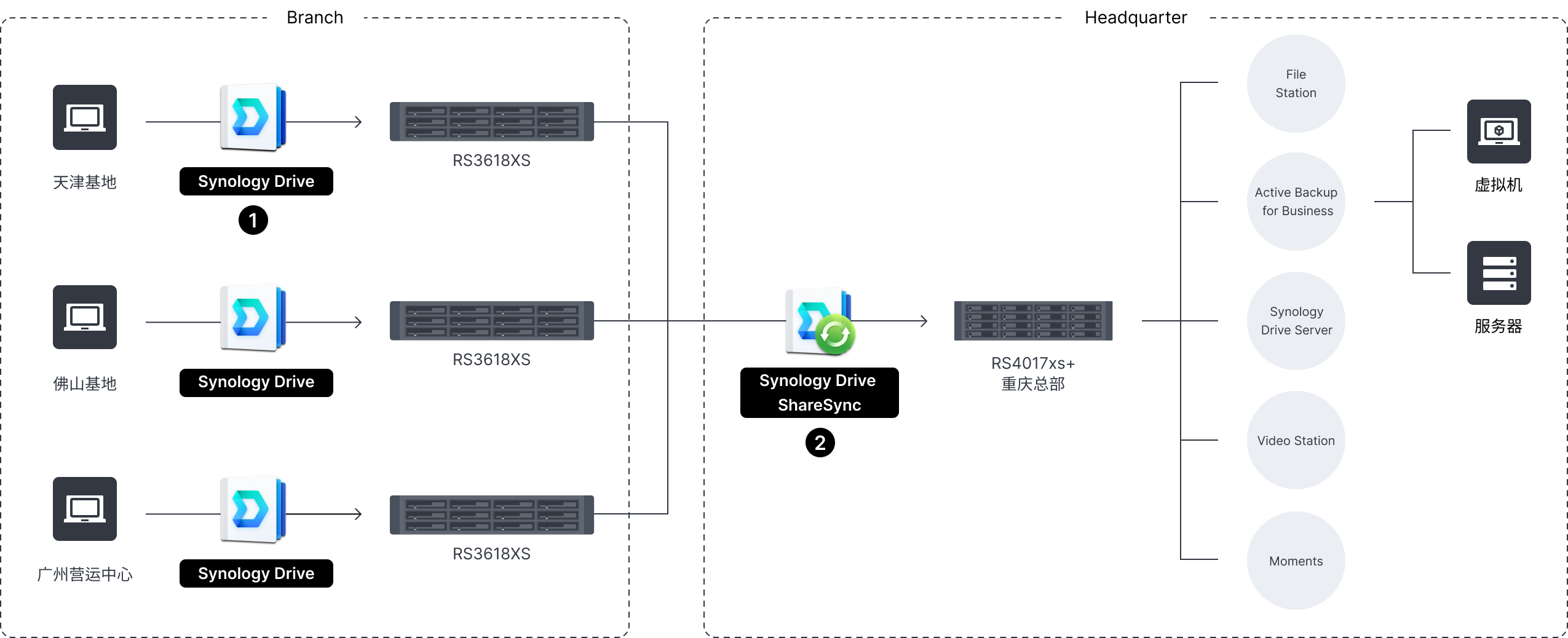
Task: Click the Headquarter section label
Action: [x=1136, y=17]
